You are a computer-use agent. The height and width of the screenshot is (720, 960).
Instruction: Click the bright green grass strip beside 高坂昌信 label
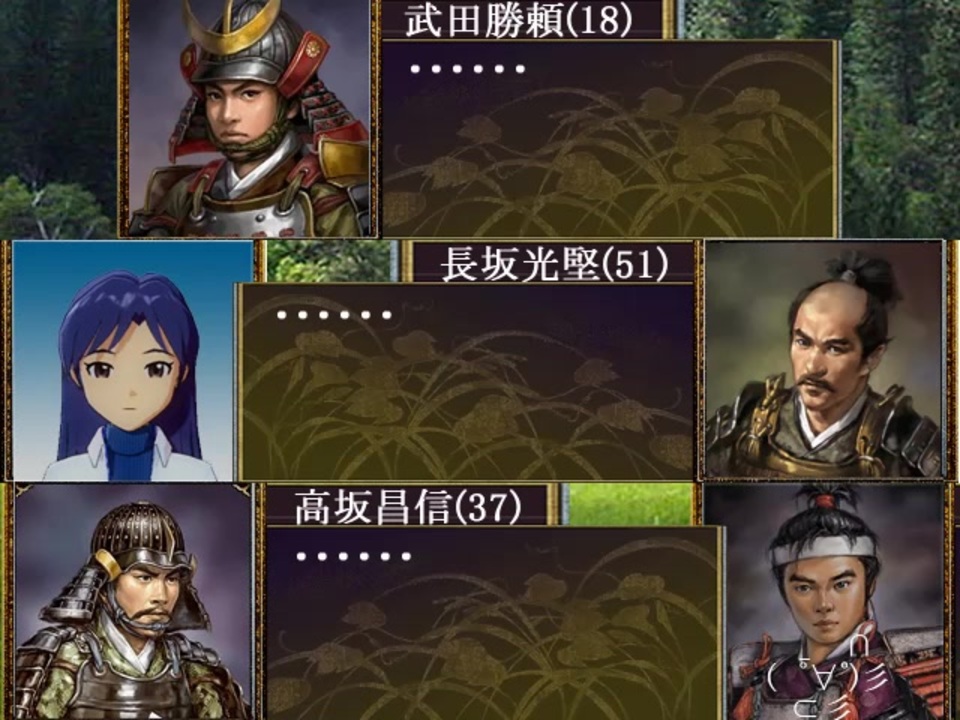click(x=631, y=504)
